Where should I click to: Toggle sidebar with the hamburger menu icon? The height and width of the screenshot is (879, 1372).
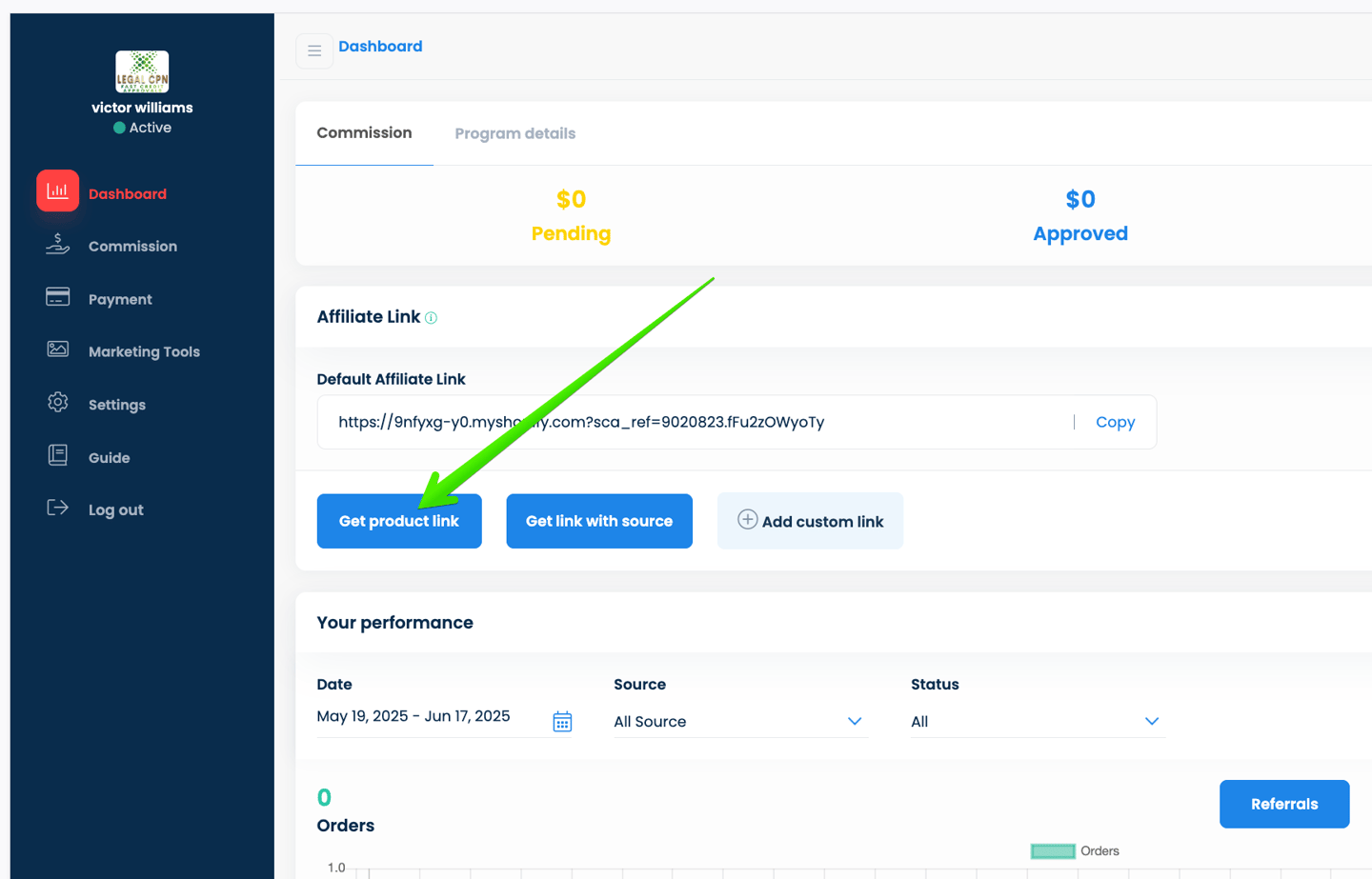pyautogui.click(x=314, y=50)
